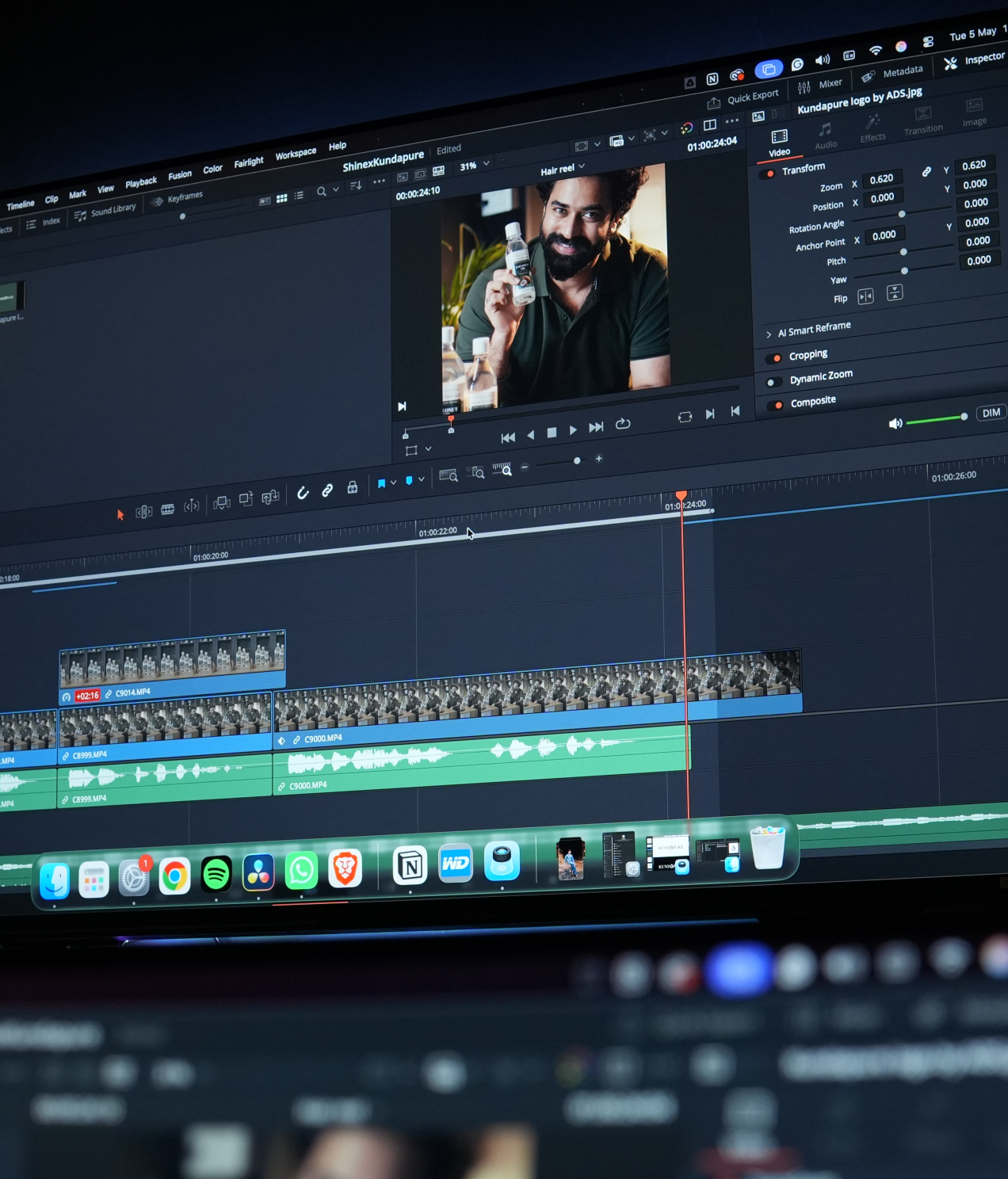Toggle the DIM audio button
This screenshot has height=1179, width=1008.
991,413
